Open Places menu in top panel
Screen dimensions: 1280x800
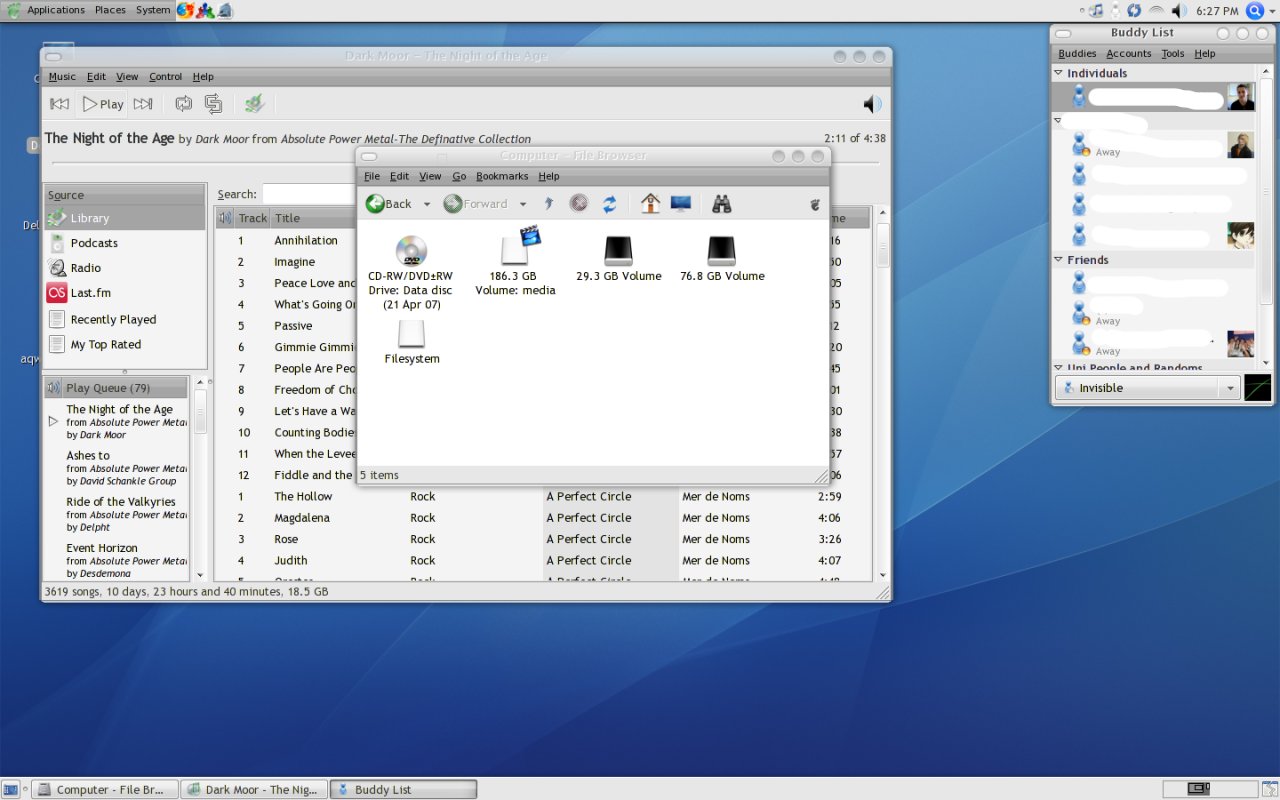[110, 10]
